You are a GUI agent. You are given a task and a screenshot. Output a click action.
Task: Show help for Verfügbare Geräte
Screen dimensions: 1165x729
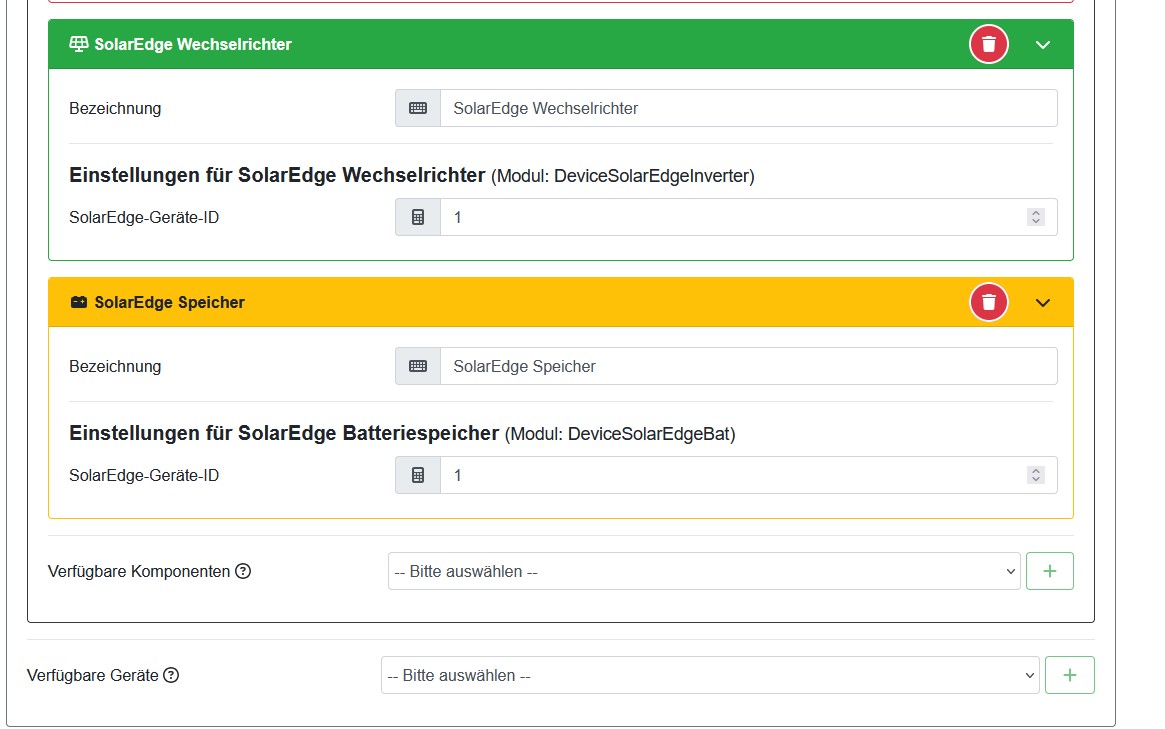[171, 675]
